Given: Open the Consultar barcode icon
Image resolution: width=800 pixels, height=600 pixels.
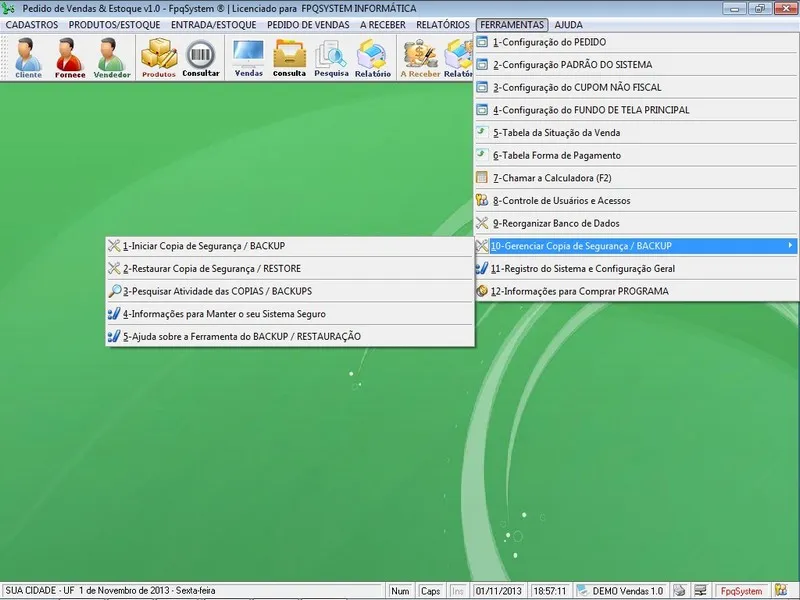Looking at the screenshot, I should [x=201, y=57].
